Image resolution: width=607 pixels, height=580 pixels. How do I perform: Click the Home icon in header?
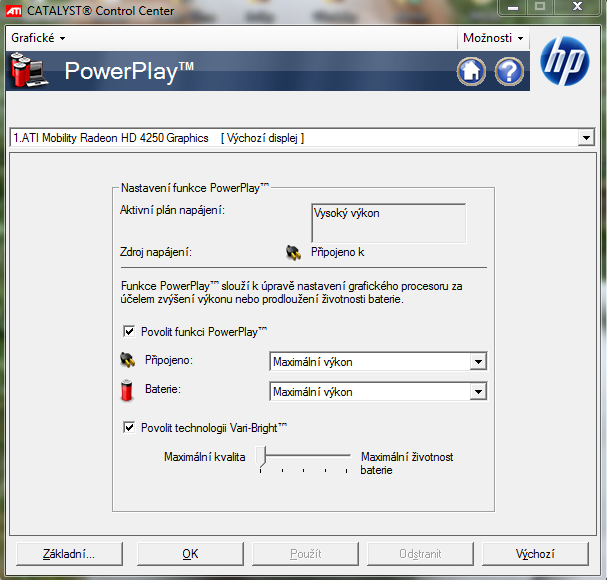click(x=472, y=71)
